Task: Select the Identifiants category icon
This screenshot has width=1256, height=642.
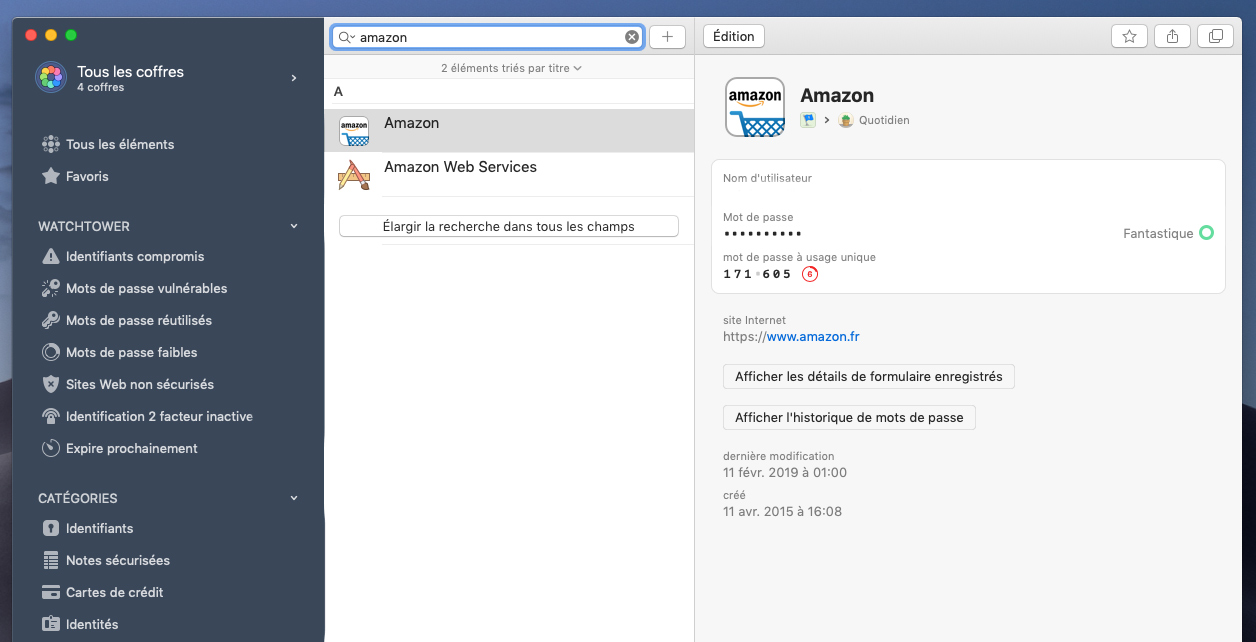Action: (50, 528)
